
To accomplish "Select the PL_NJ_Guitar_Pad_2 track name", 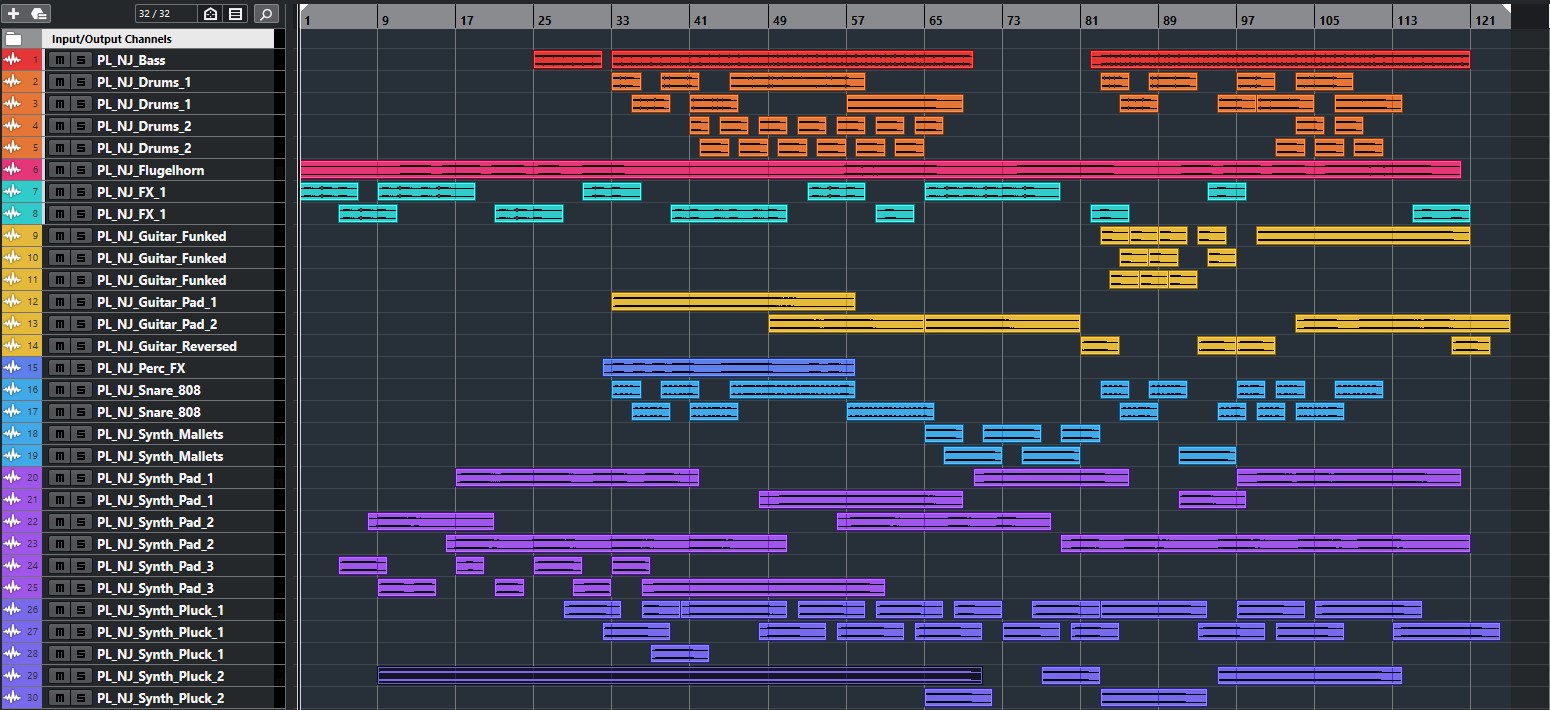I will pos(157,325).
